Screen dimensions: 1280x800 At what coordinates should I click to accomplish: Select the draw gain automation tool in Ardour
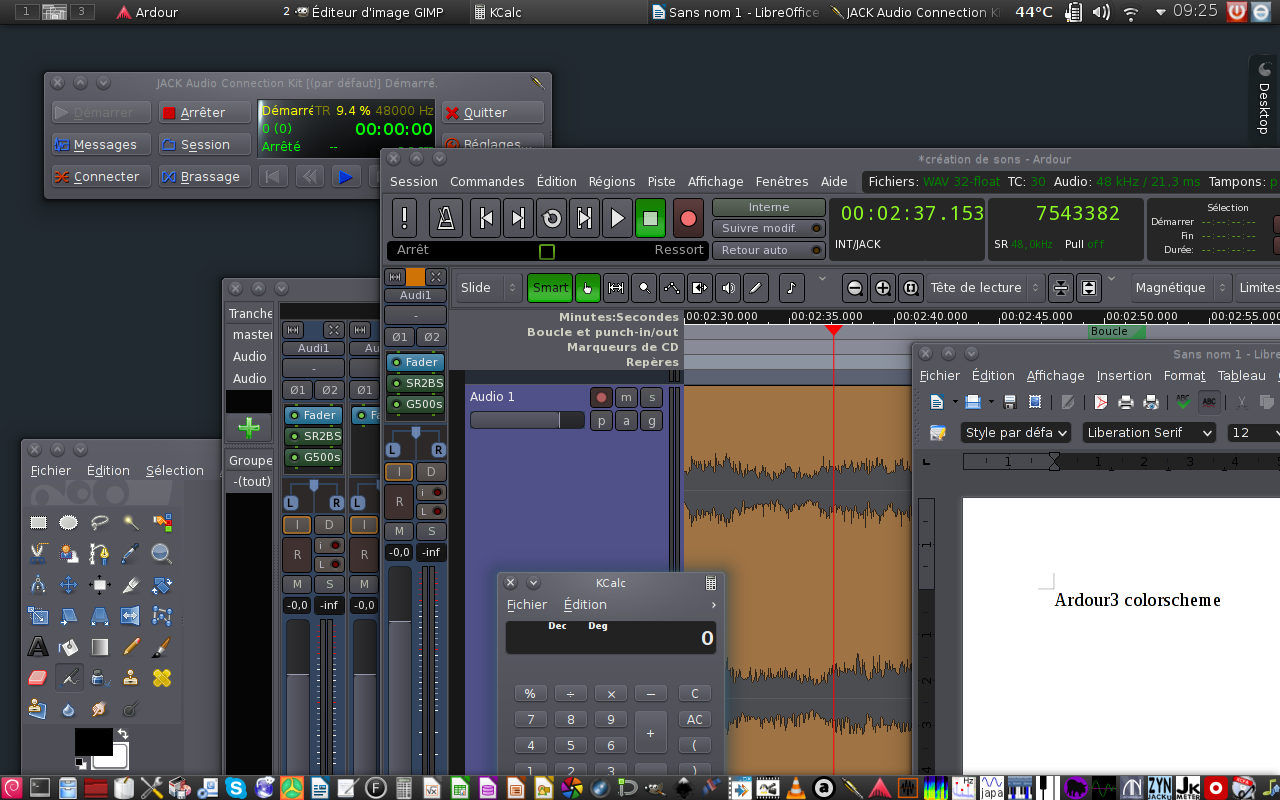(x=672, y=288)
